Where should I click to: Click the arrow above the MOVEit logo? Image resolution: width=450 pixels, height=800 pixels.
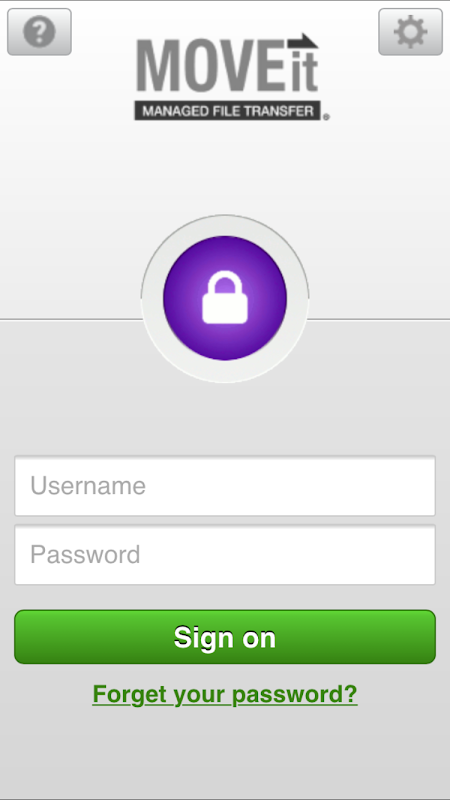pos(303,41)
